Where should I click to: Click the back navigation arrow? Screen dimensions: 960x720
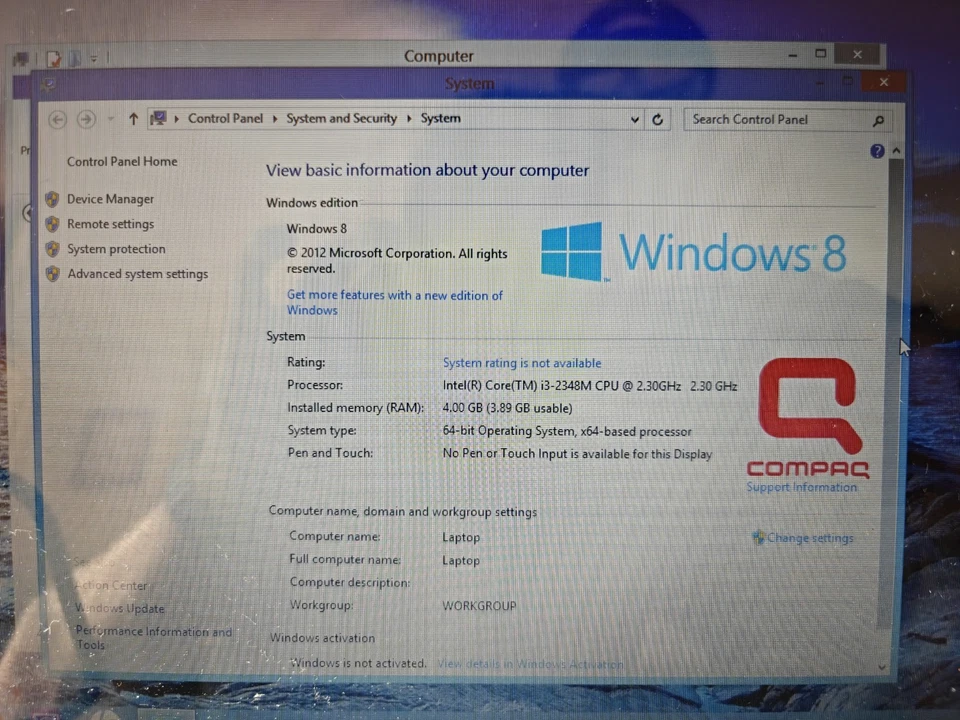coord(57,119)
